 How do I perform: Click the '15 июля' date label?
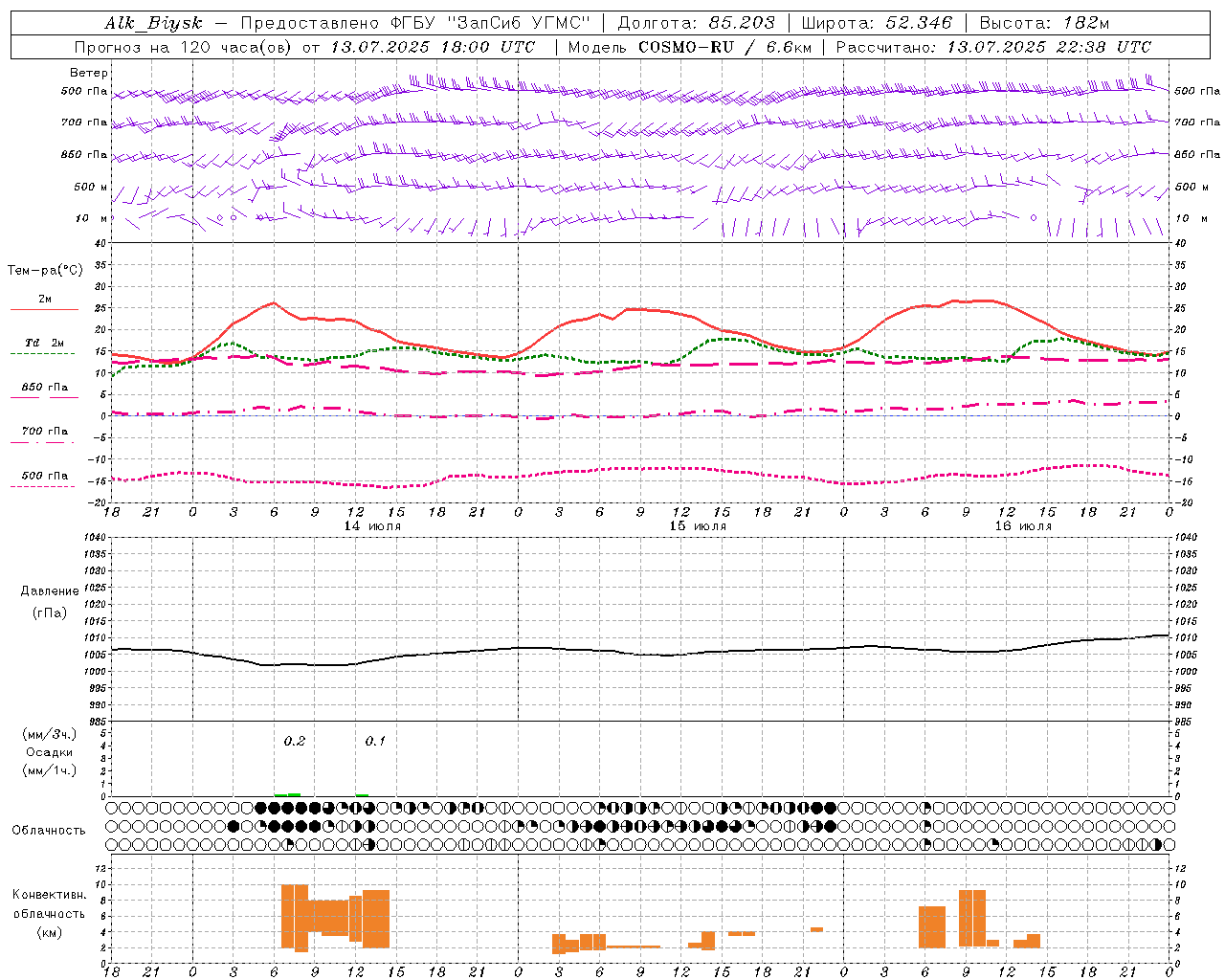[x=698, y=526]
